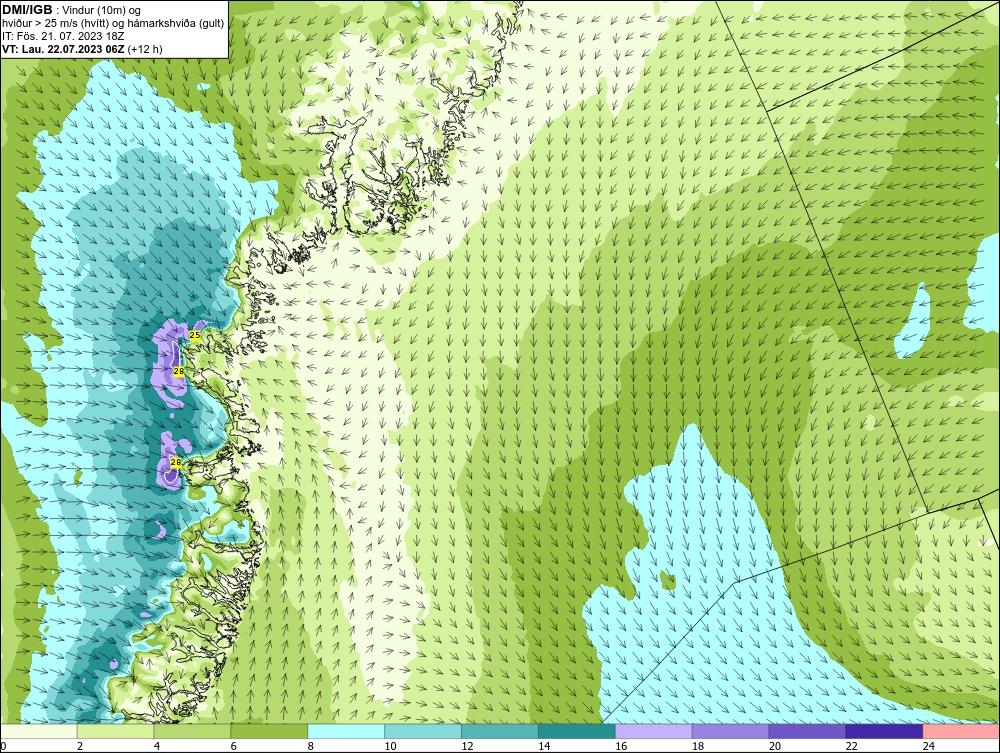Viewport: 1000px width, 753px height.
Task: Click the '8' value on the color scale
Action: click(311, 746)
